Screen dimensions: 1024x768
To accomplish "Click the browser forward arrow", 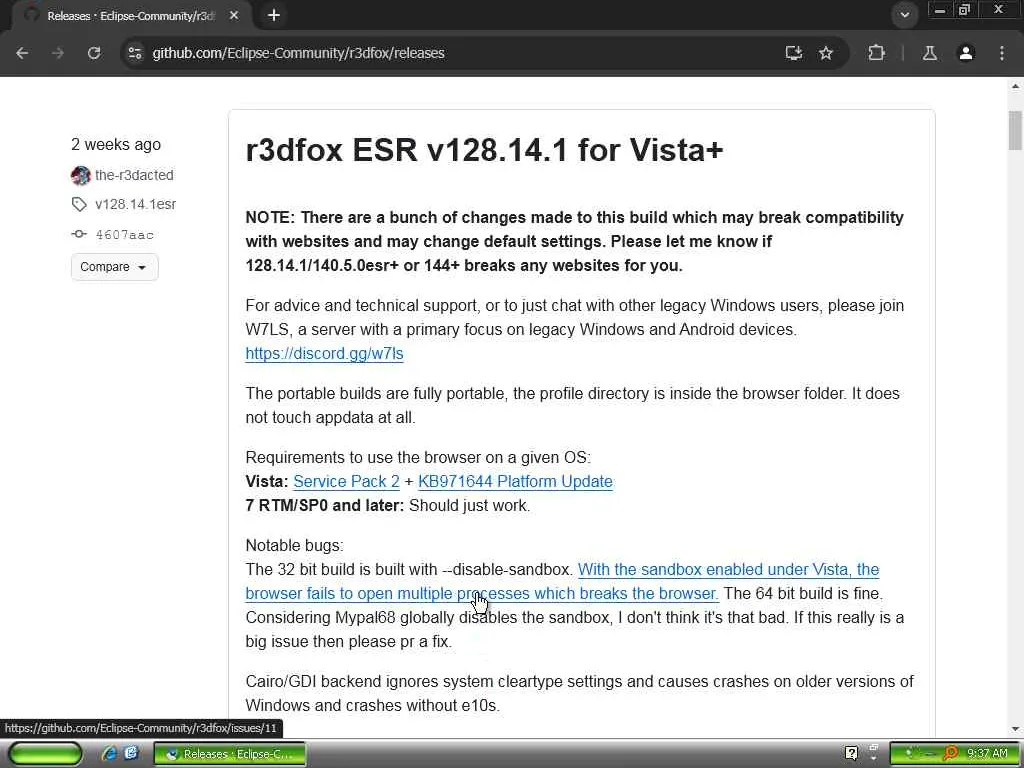I will point(58,53).
